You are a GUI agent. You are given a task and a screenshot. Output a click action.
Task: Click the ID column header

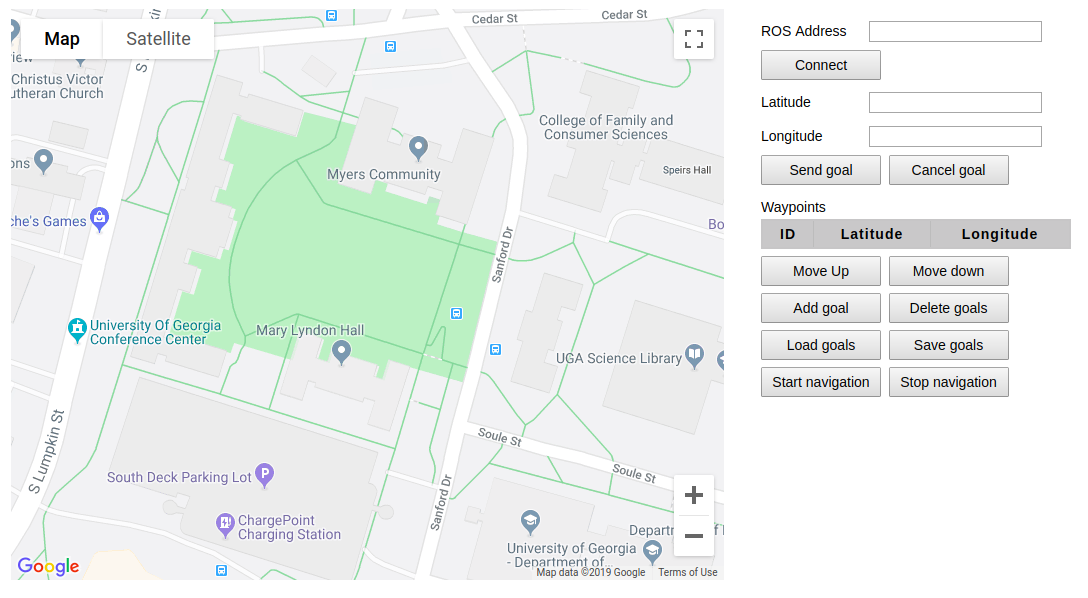coord(787,234)
